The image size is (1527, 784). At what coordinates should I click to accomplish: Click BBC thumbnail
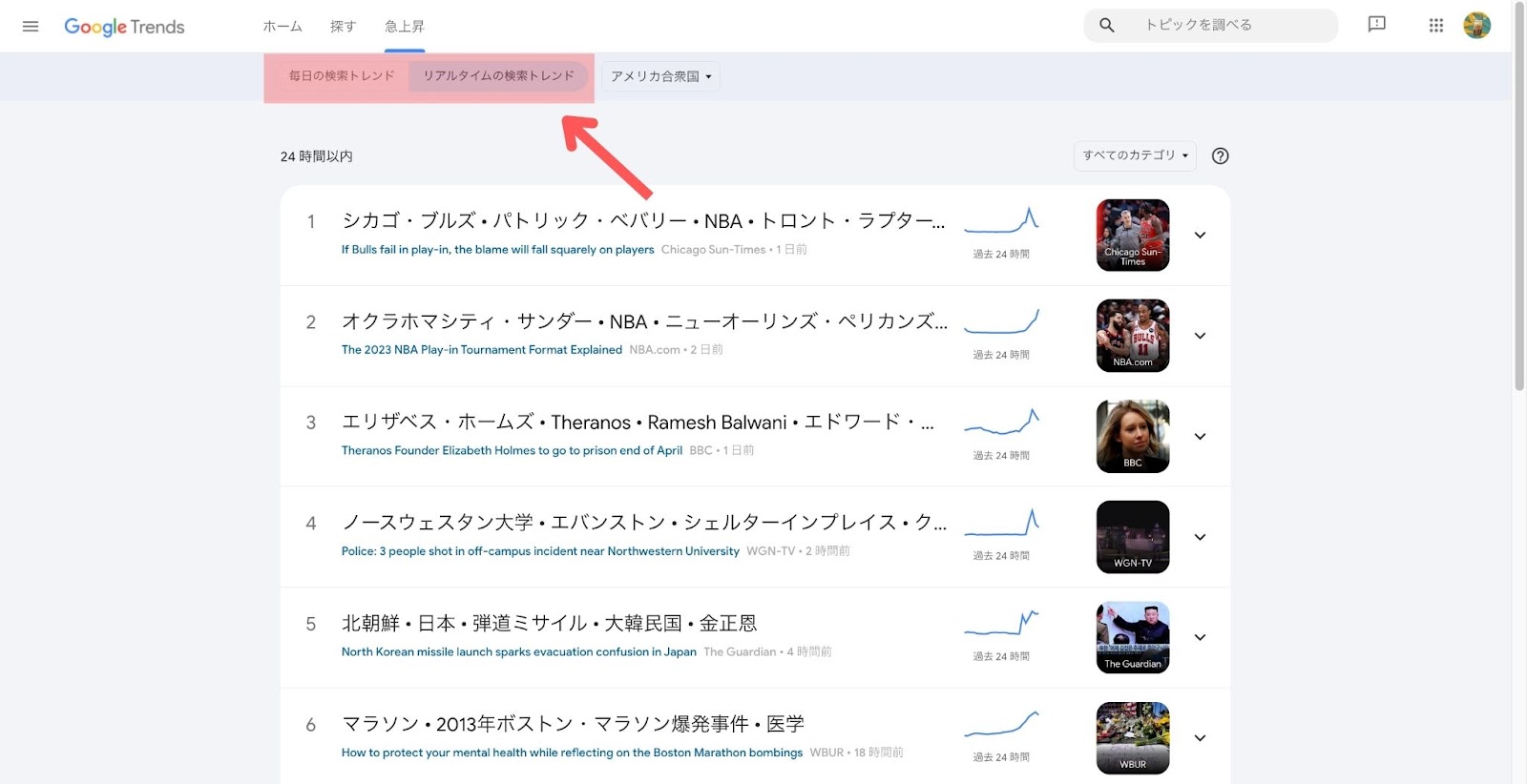click(x=1133, y=436)
